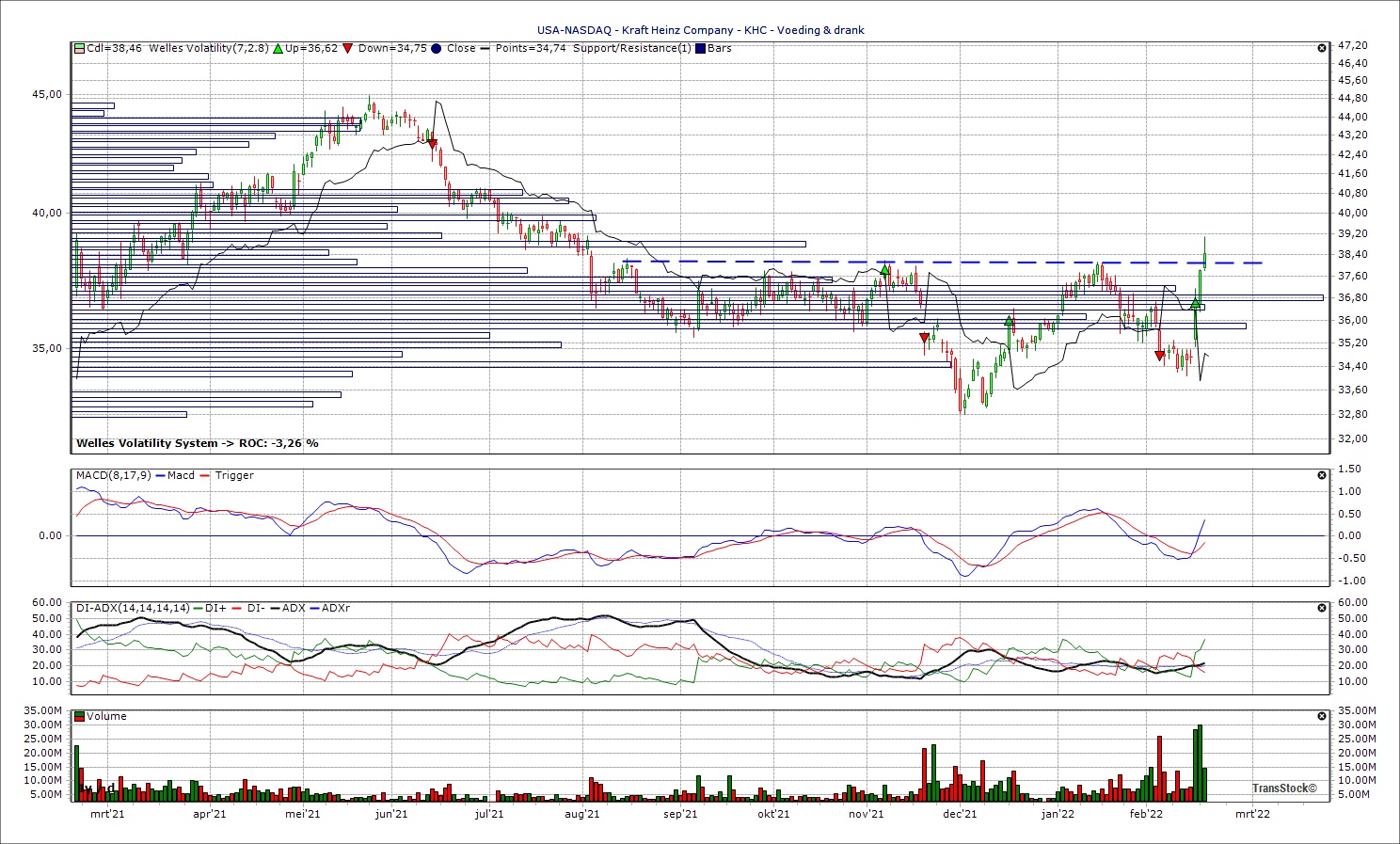
Task: Click the 35,00 left price axis label
Action: [x=47, y=348]
